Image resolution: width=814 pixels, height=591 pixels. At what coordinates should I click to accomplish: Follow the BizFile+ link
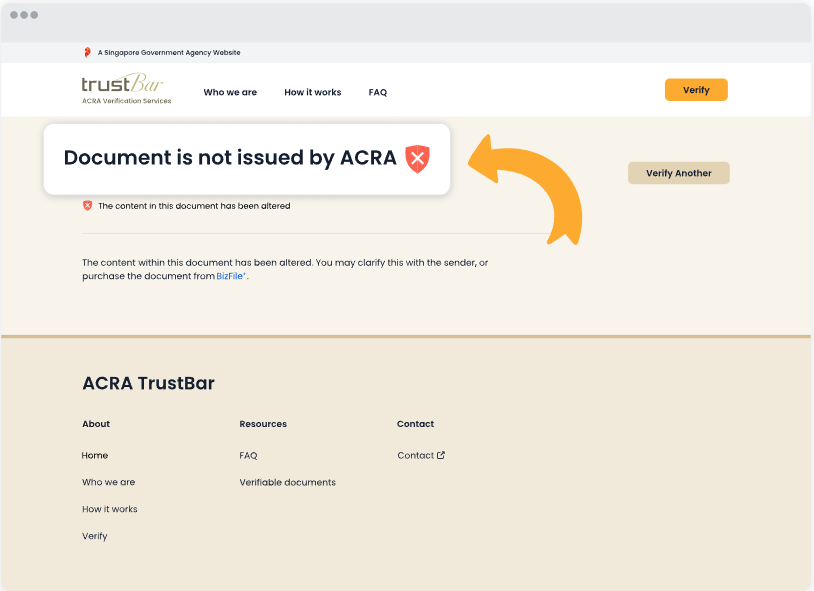pyautogui.click(x=231, y=276)
